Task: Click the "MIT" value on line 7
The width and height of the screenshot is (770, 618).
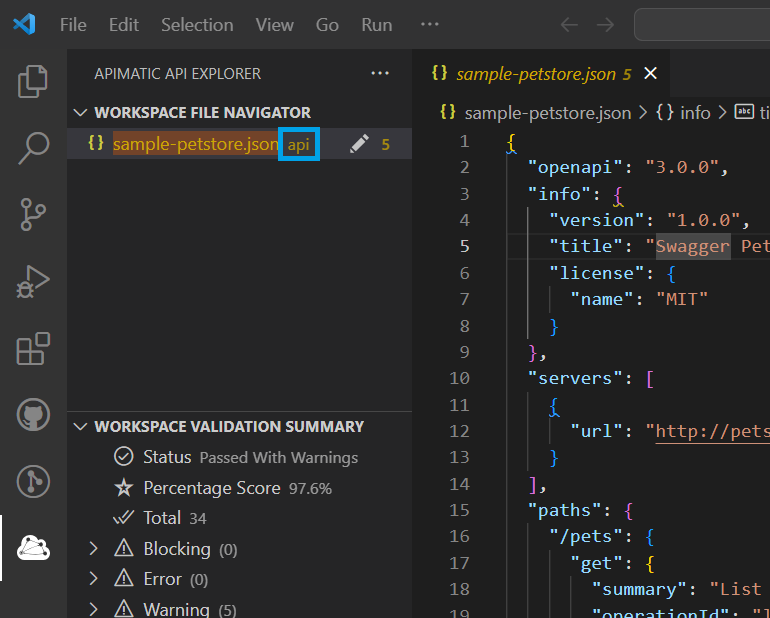Action: (682, 299)
